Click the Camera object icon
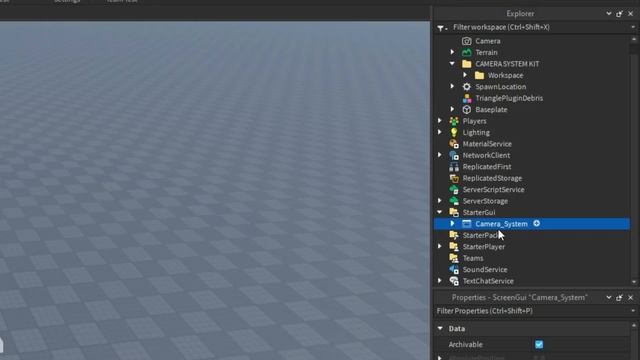 [x=467, y=41]
